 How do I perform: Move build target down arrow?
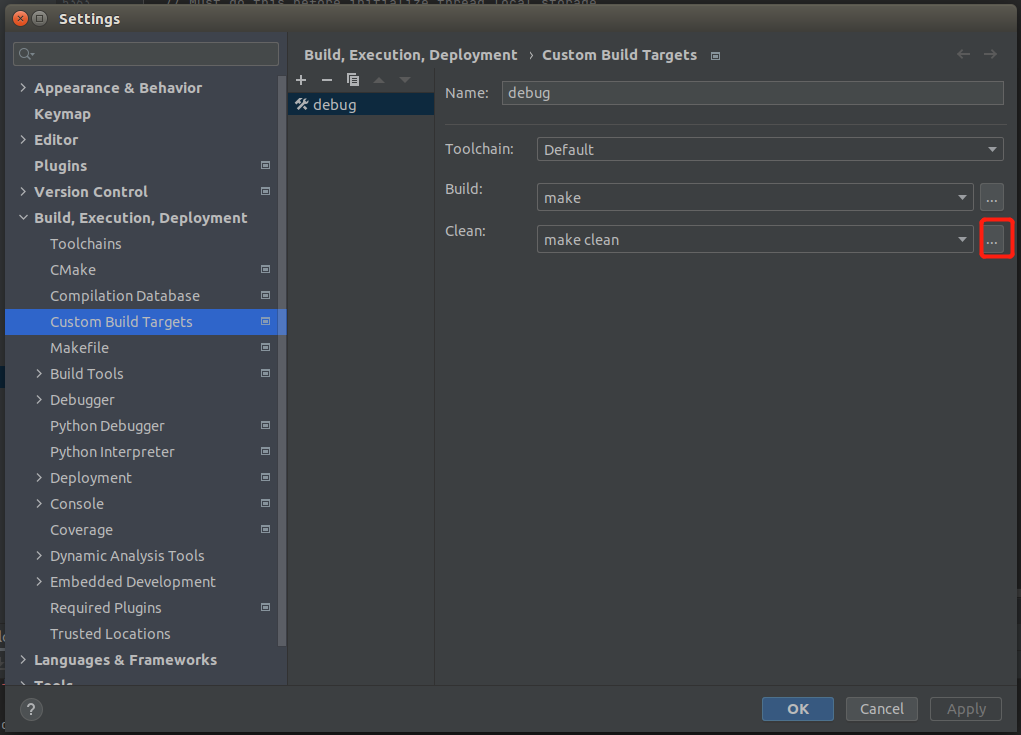click(405, 80)
